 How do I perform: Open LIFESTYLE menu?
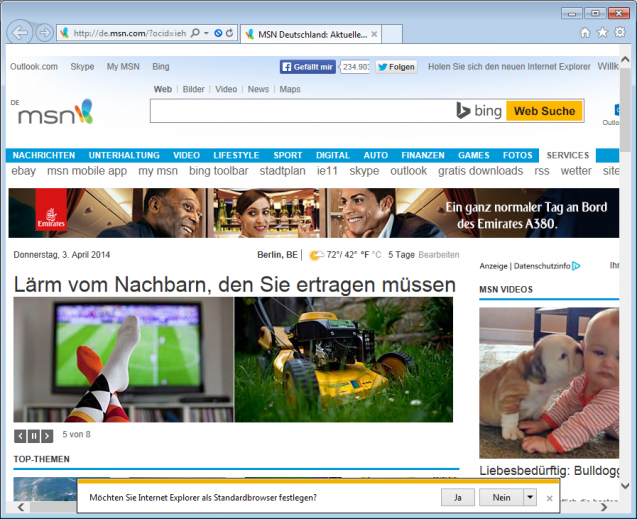point(236,155)
